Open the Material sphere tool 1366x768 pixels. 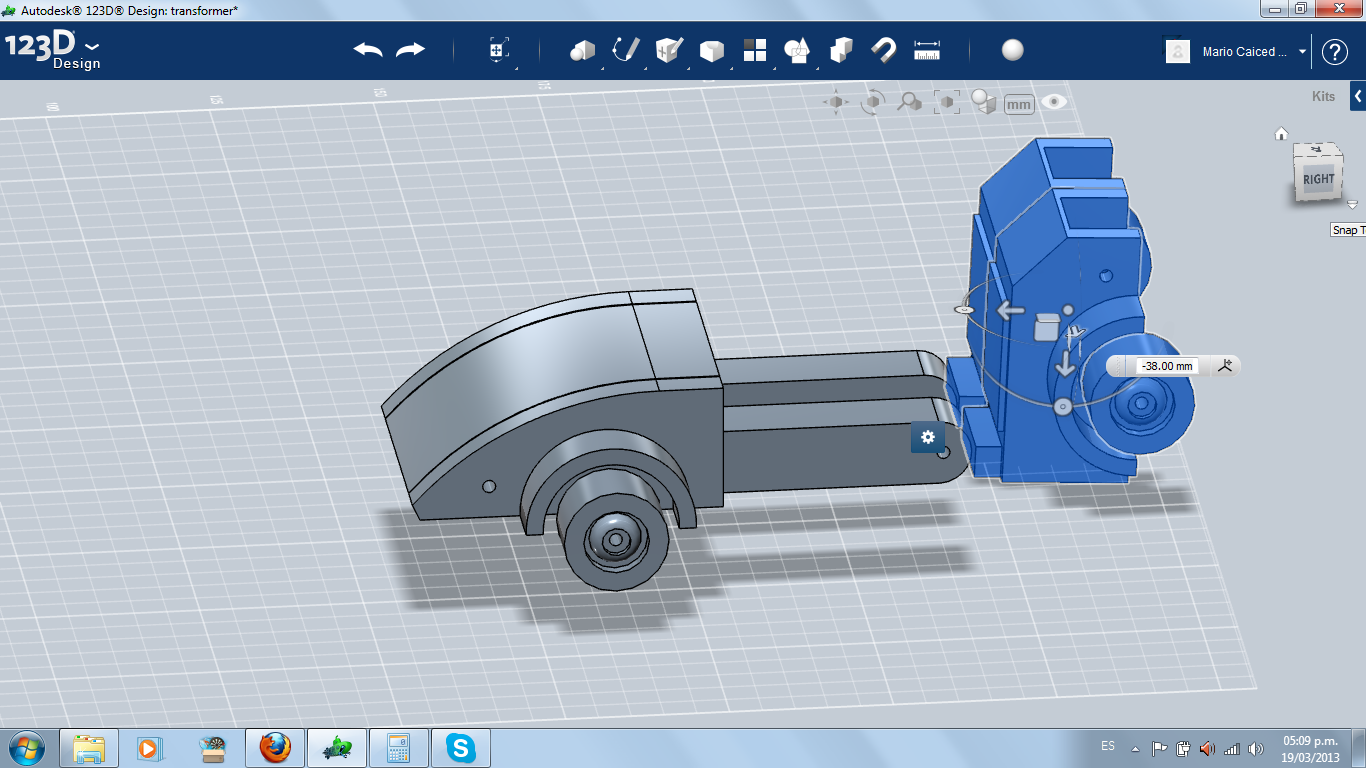(1013, 50)
